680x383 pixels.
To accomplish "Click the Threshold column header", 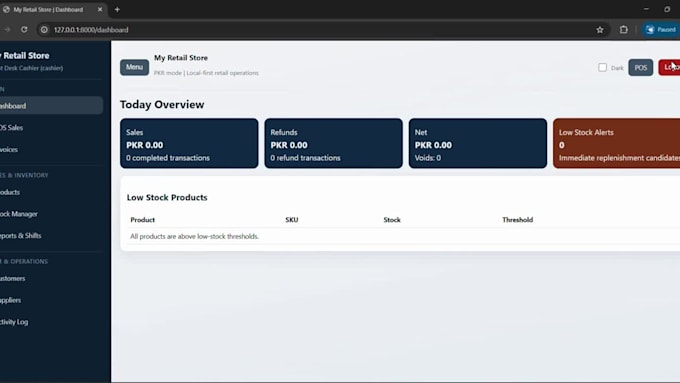I will (517, 219).
